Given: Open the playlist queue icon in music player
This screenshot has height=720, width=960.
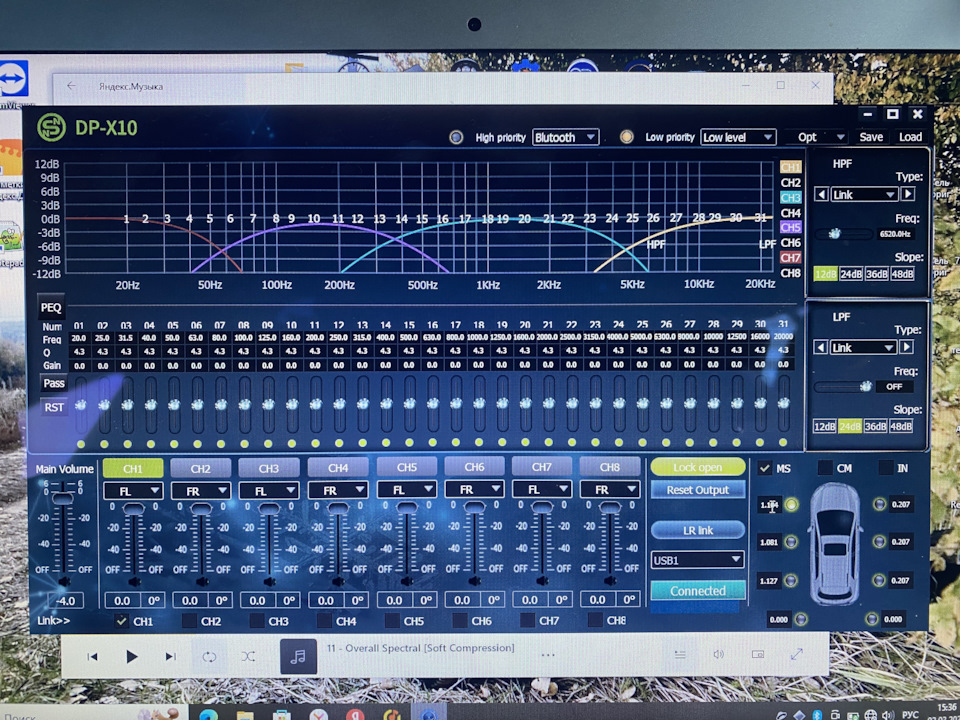Looking at the screenshot, I should click(x=680, y=654).
